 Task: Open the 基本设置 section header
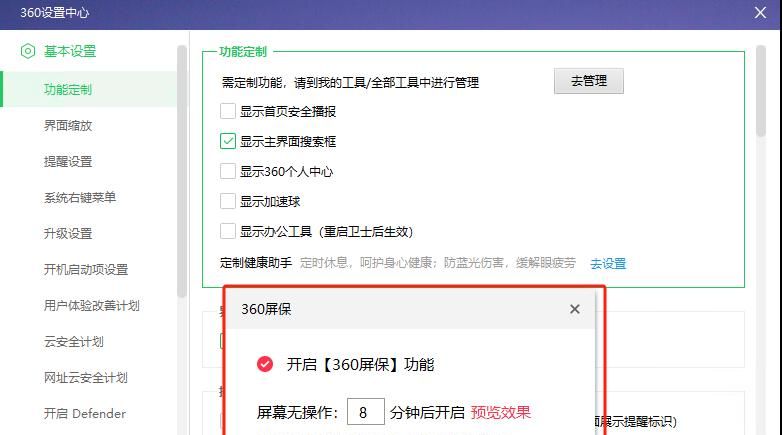tap(70, 51)
